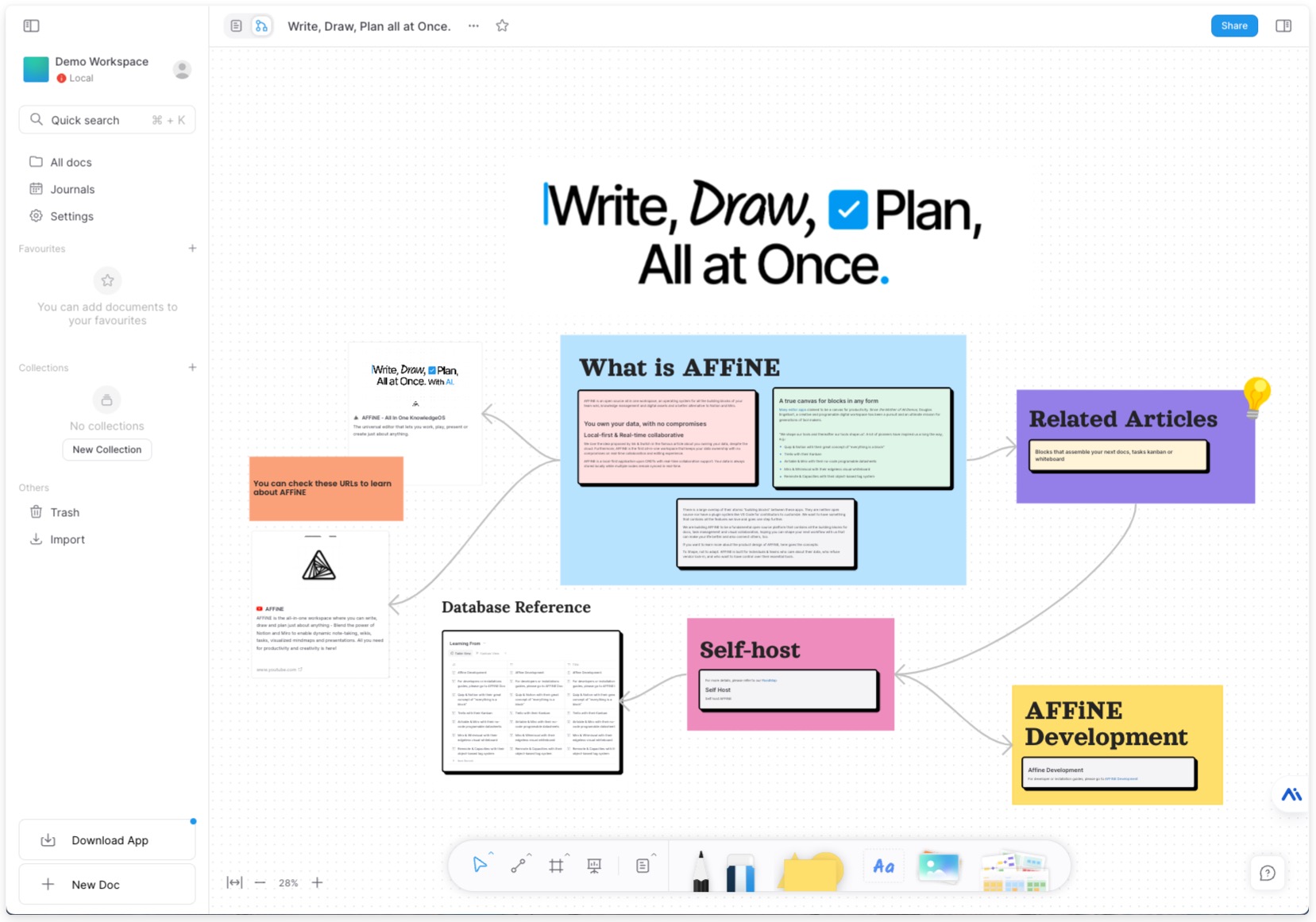1316x922 pixels.
Task: Start presentation mode tool
Action: [594, 866]
